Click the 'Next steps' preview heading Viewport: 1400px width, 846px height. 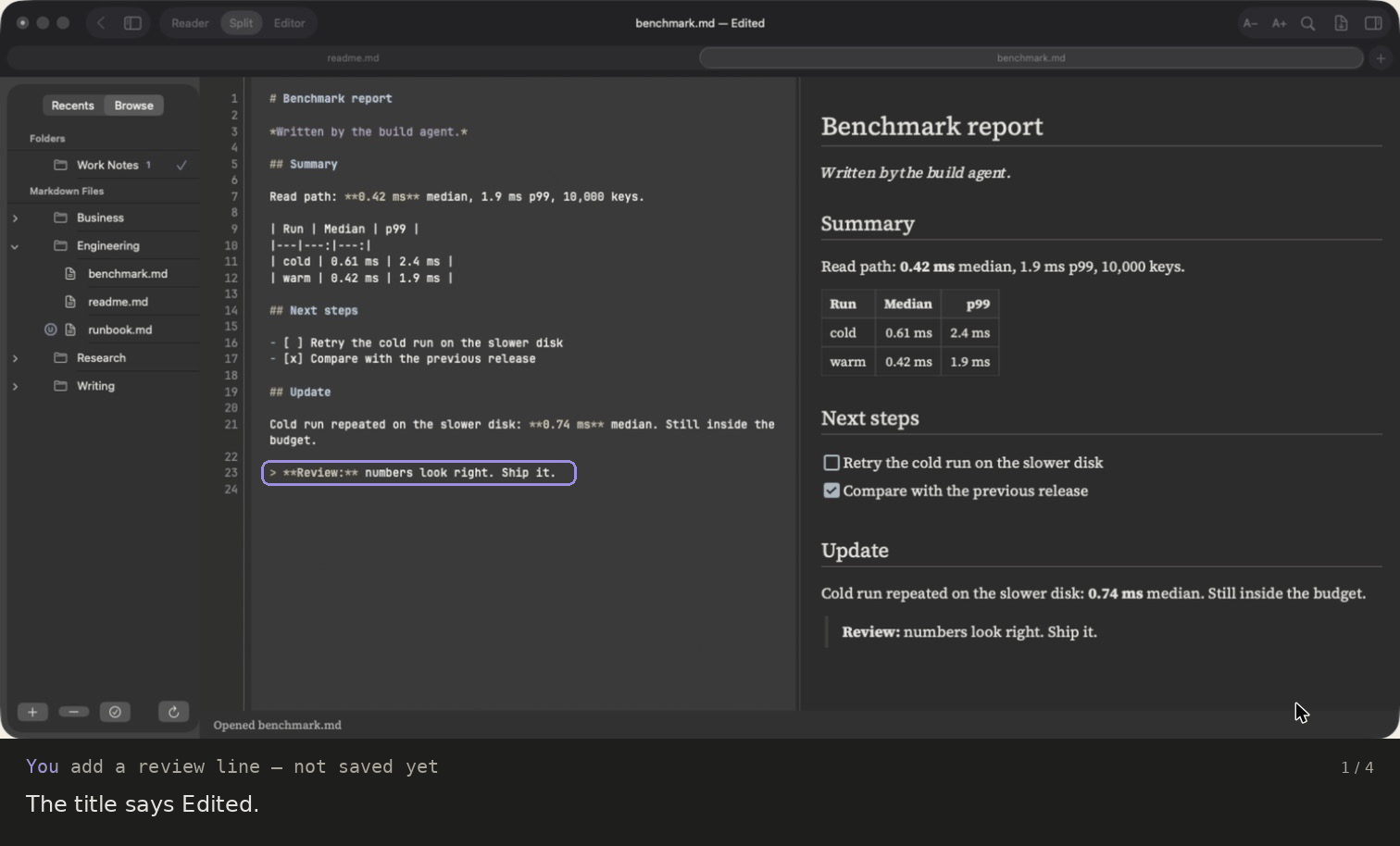click(869, 418)
